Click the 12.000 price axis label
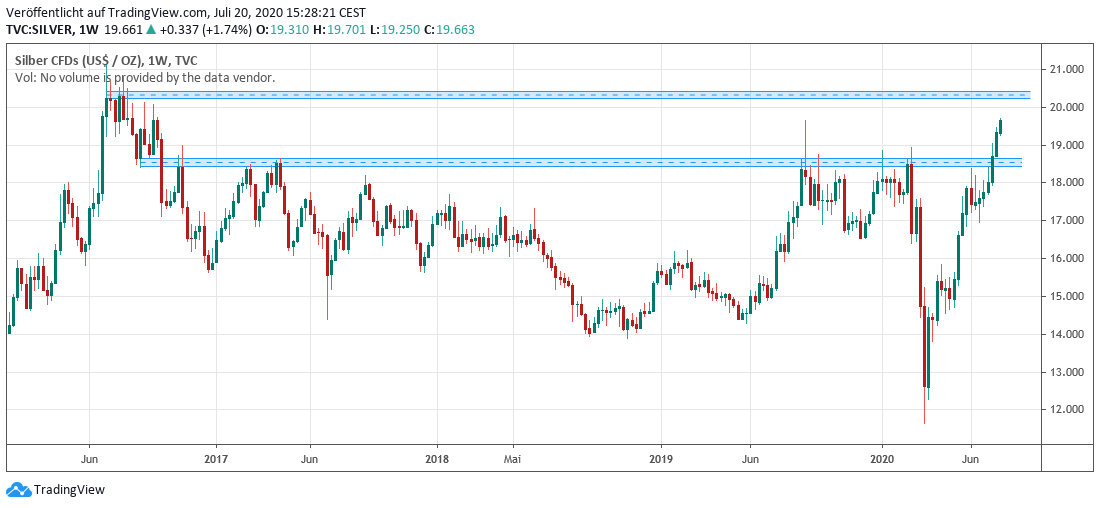1100x508 pixels. pyautogui.click(x=1068, y=410)
